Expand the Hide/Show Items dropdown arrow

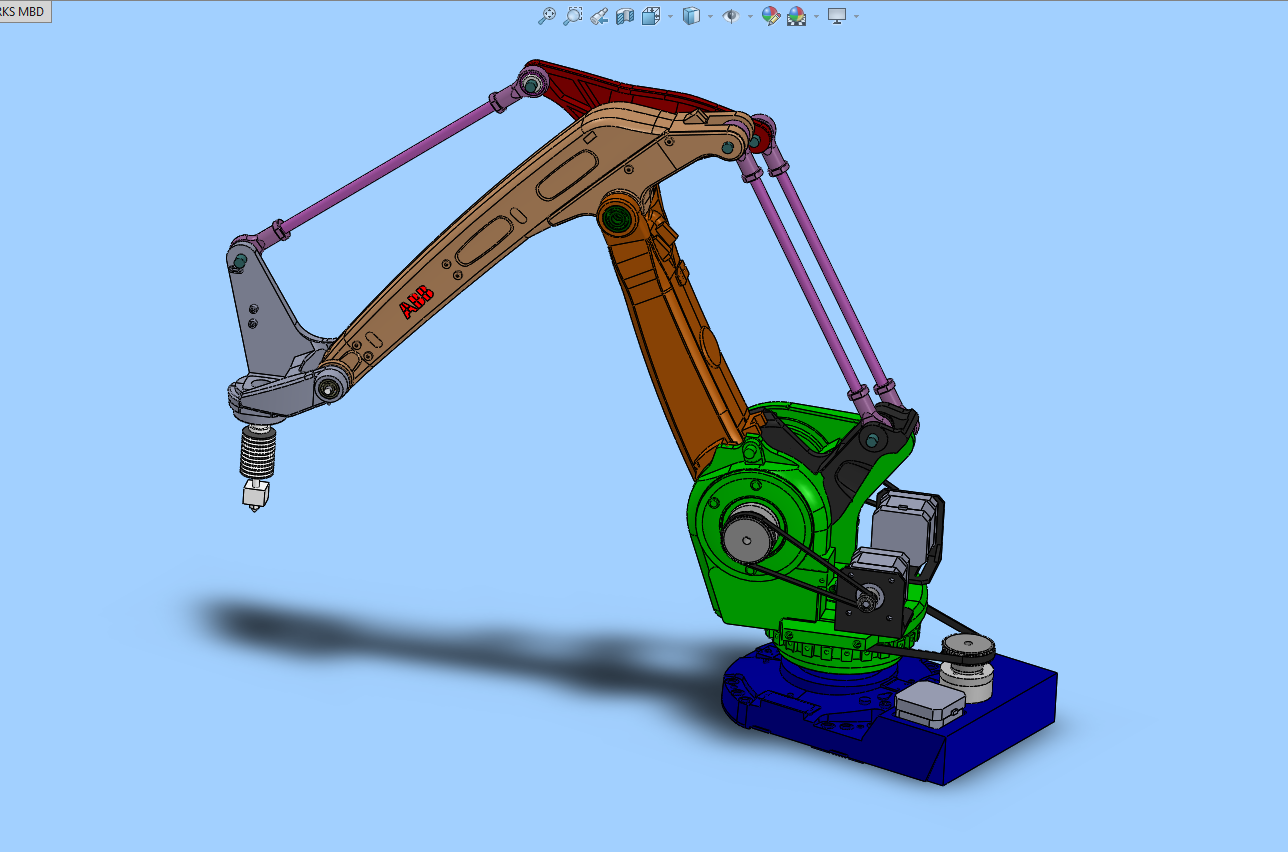(x=750, y=17)
